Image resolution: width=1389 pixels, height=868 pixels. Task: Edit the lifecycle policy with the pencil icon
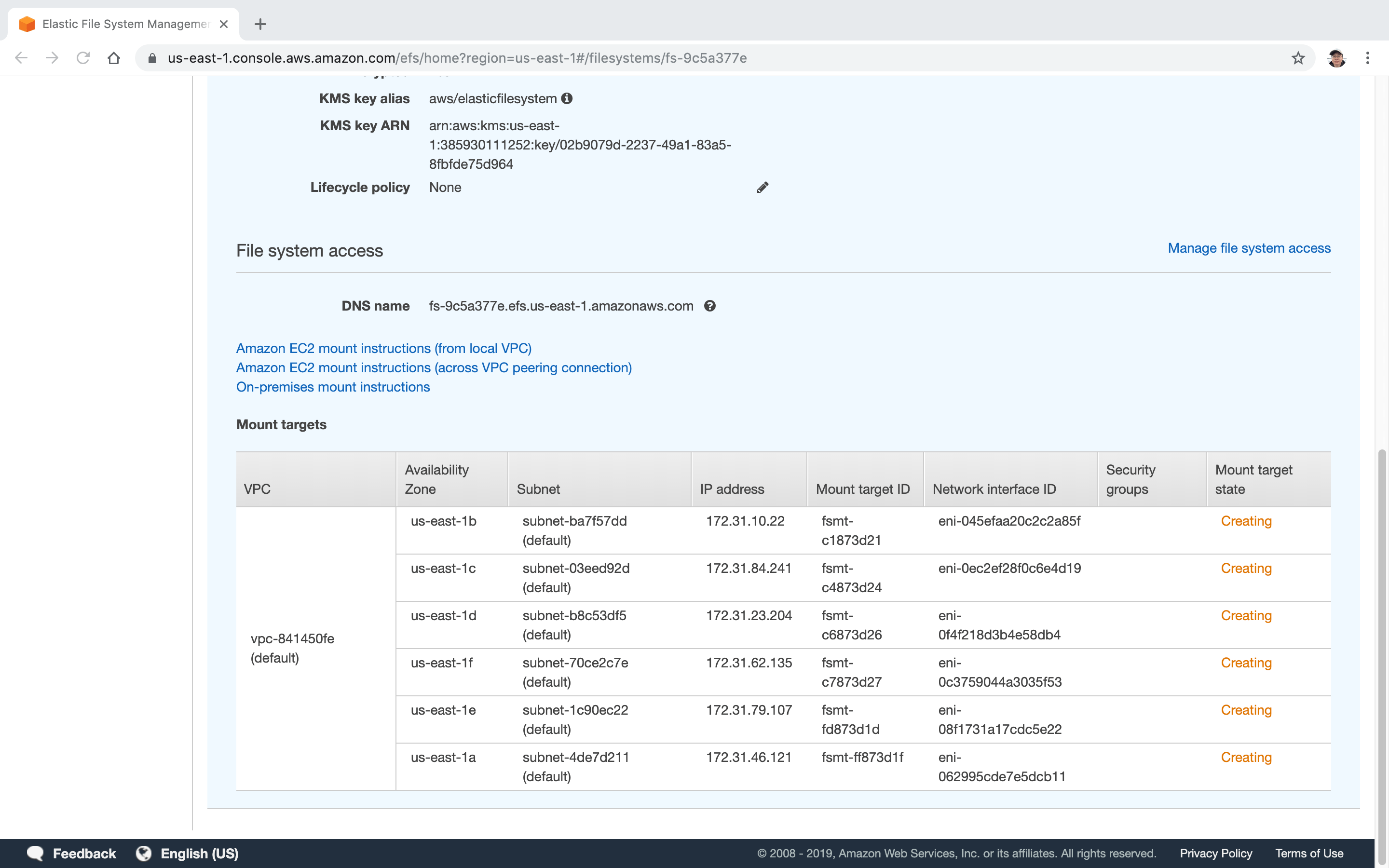point(762,187)
